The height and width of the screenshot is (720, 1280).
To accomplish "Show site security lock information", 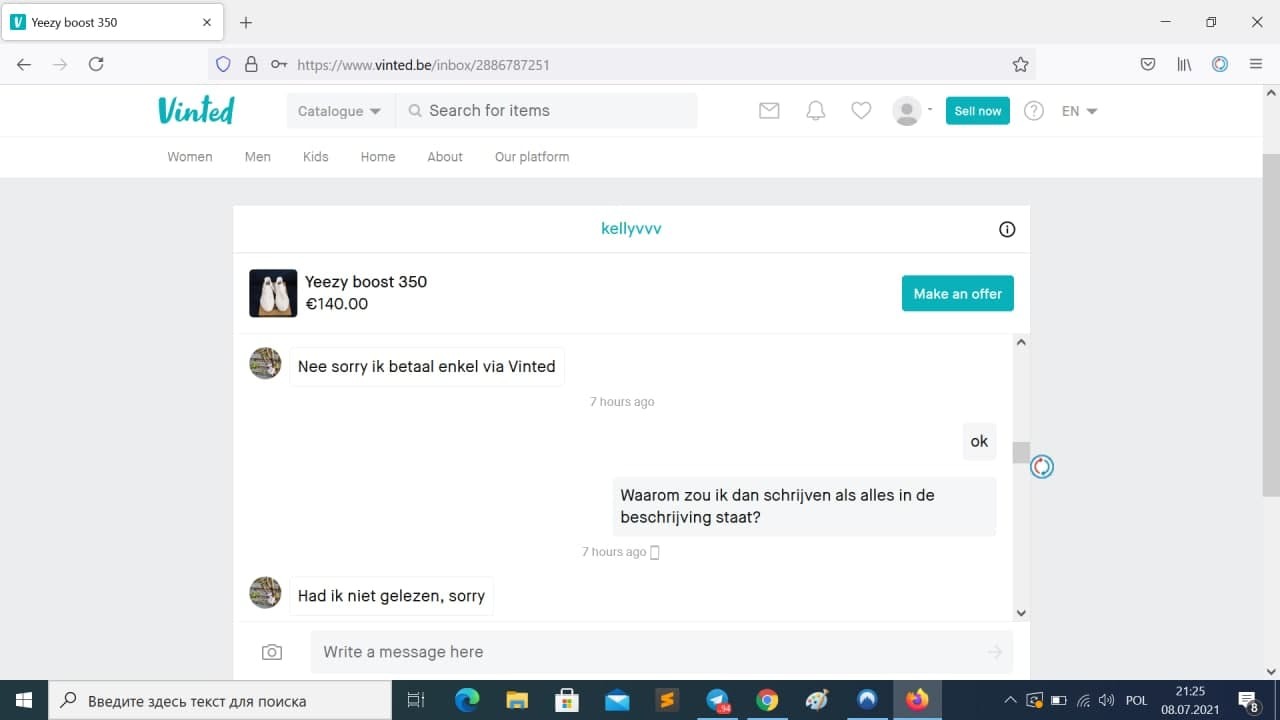I will (x=251, y=64).
